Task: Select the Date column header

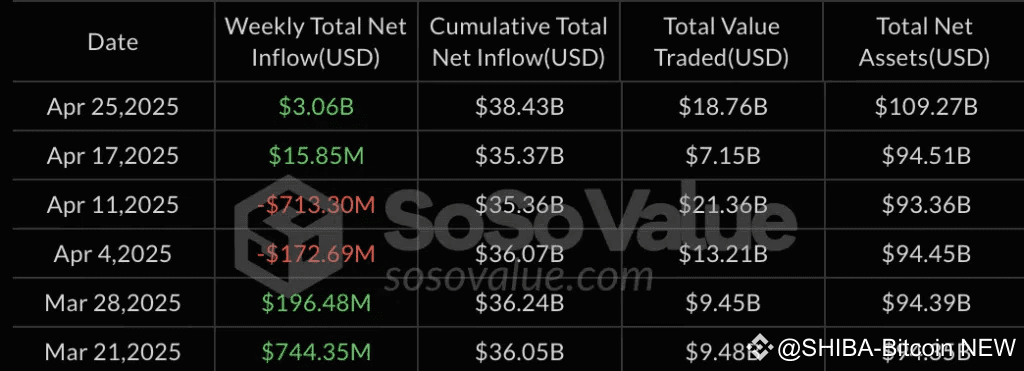Action: pyautogui.click(x=113, y=42)
